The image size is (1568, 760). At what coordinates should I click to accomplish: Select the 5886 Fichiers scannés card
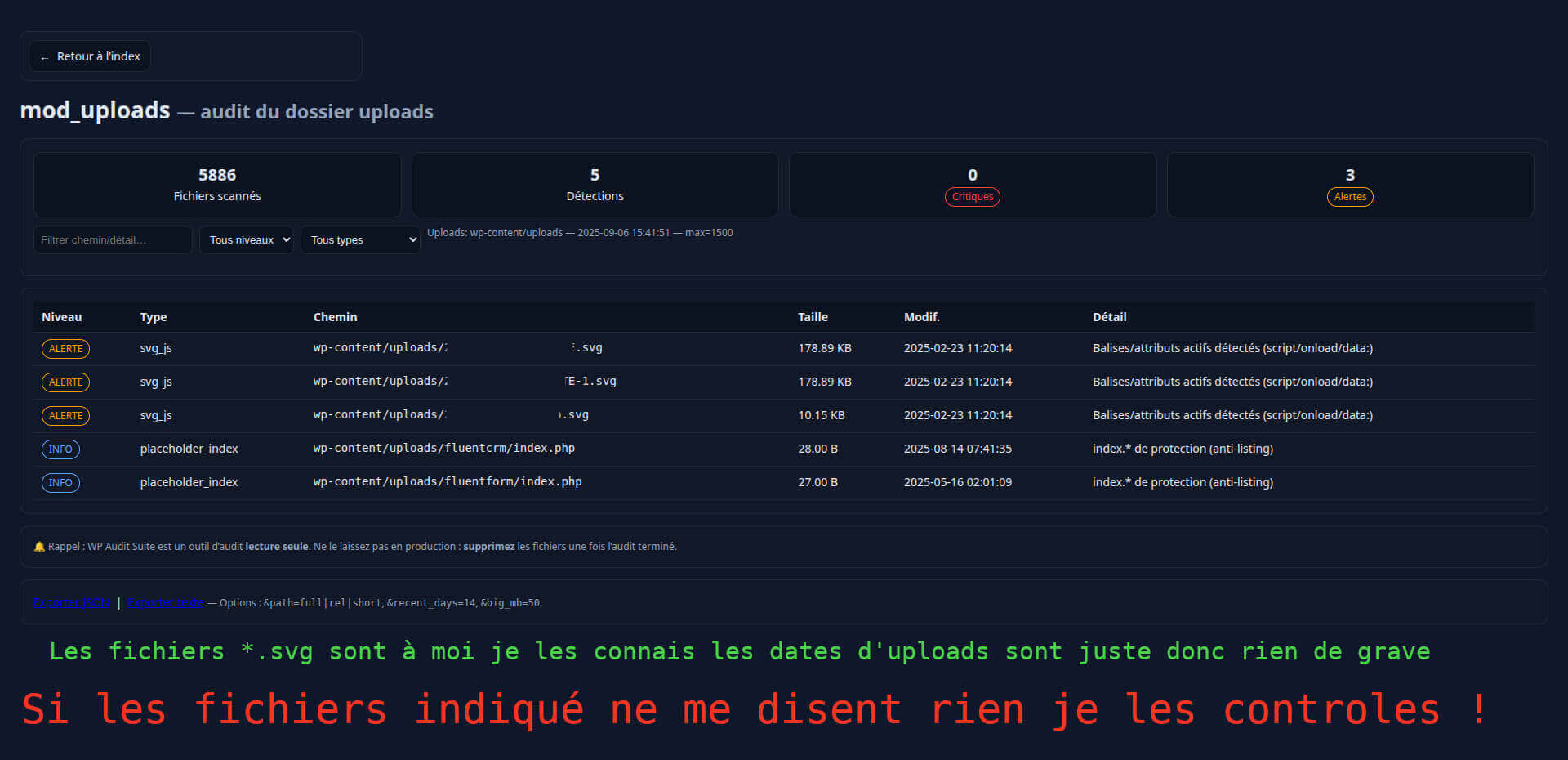click(x=216, y=185)
